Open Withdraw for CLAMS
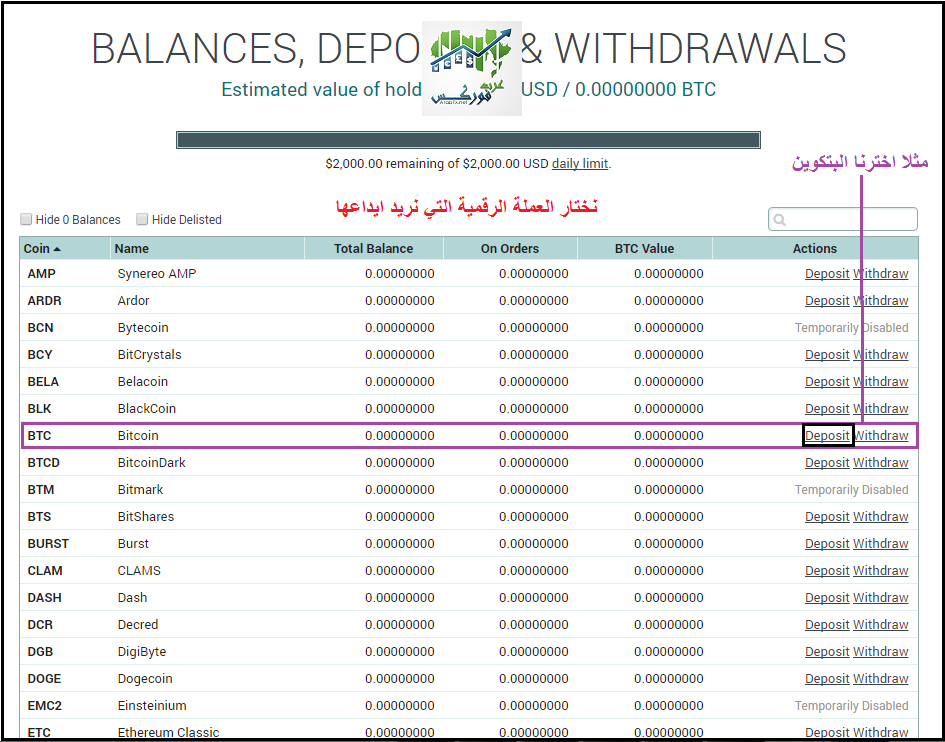 click(x=881, y=570)
